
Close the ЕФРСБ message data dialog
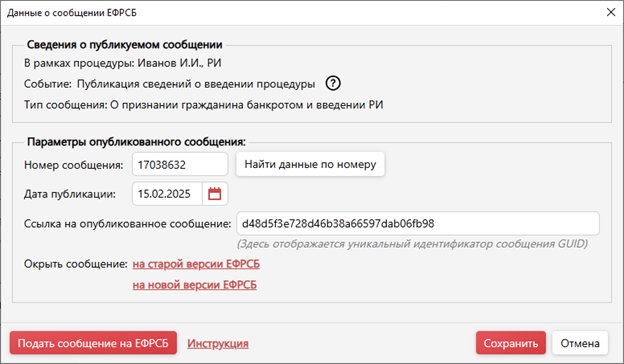pos(611,12)
